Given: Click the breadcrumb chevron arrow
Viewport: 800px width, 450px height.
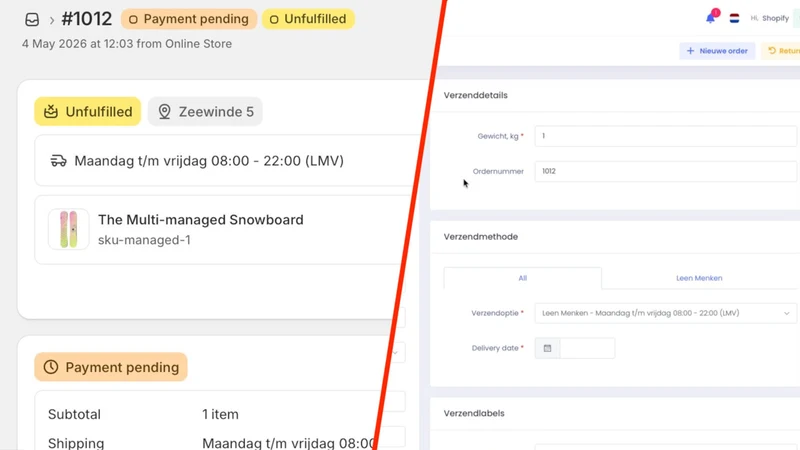Looking at the screenshot, I should (x=52, y=20).
